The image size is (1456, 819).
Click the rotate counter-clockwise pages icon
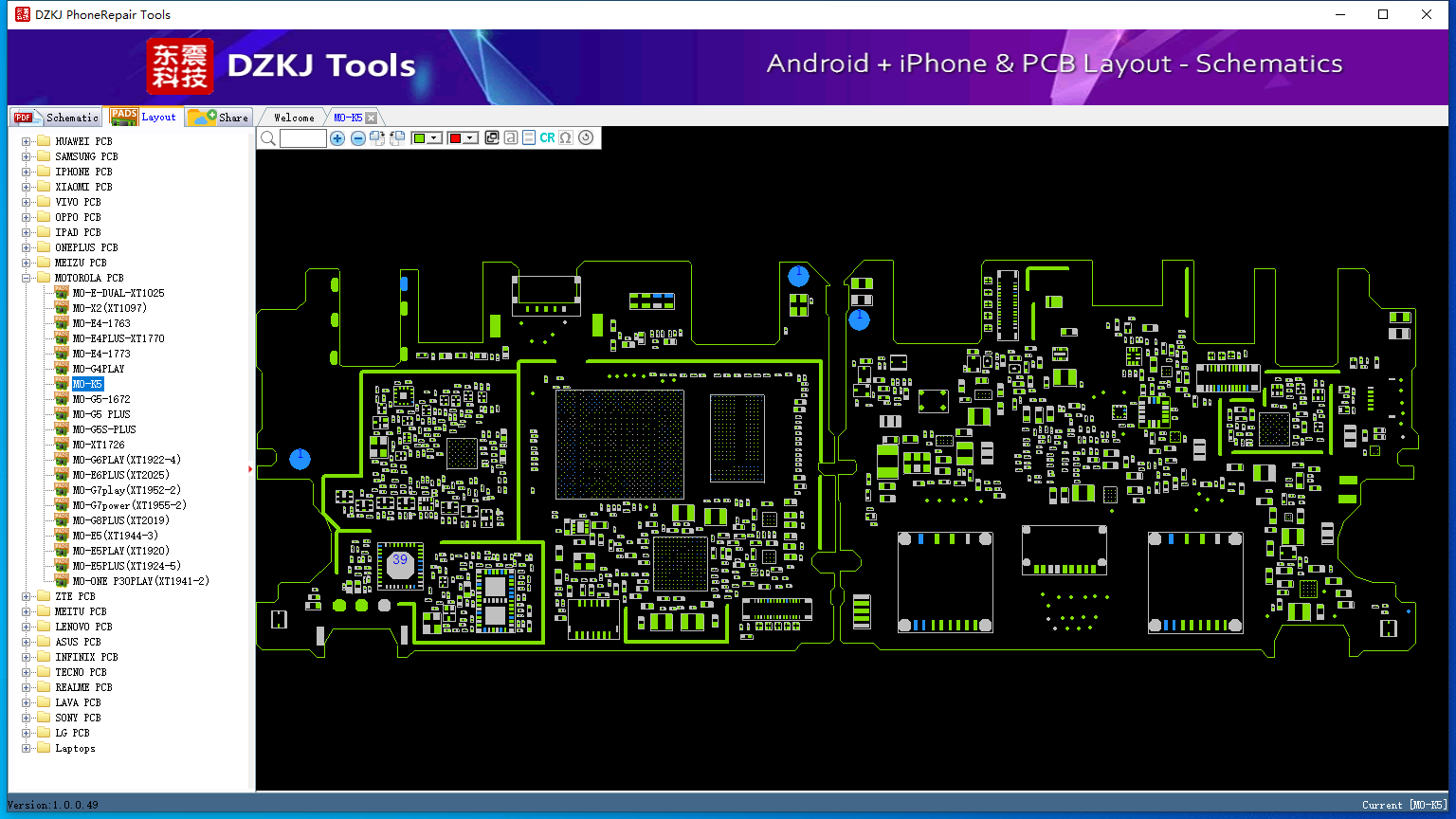tap(397, 138)
